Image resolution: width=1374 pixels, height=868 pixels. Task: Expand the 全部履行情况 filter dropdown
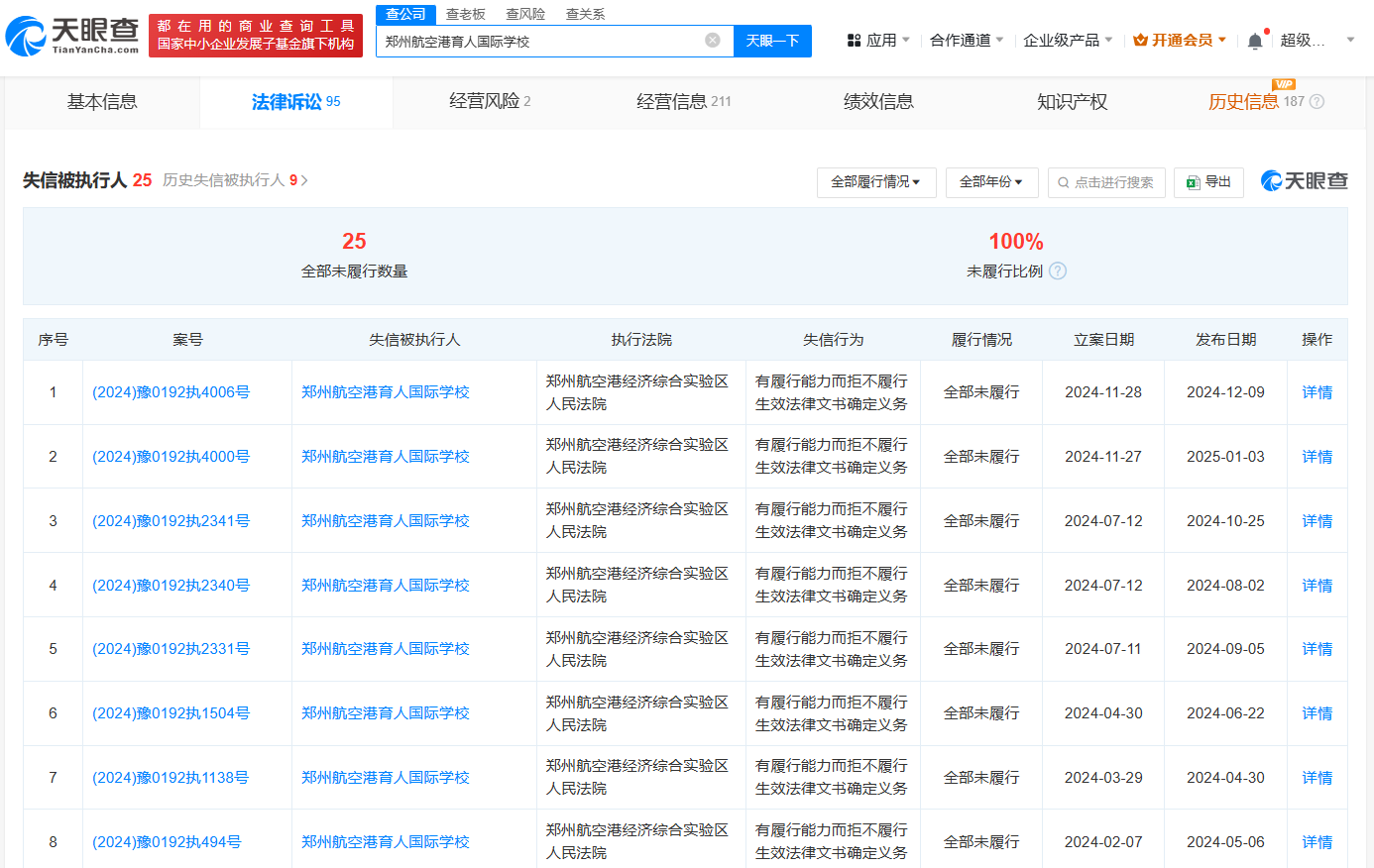coord(875,182)
